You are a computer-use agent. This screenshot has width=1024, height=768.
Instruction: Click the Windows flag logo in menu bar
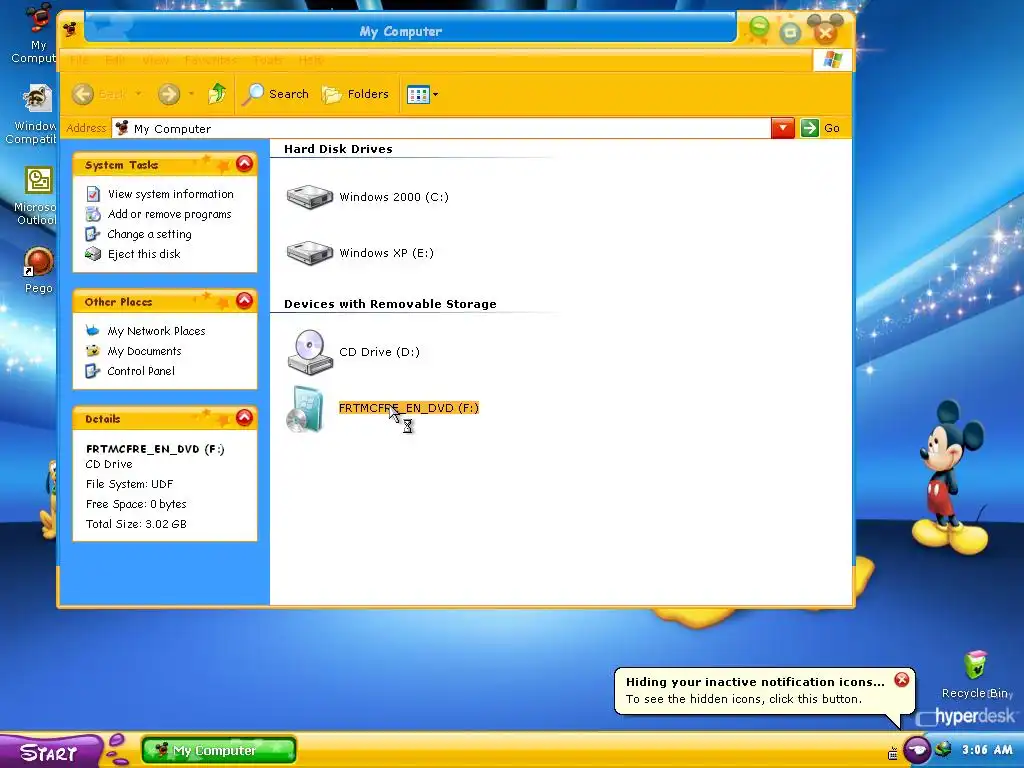click(832, 60)
